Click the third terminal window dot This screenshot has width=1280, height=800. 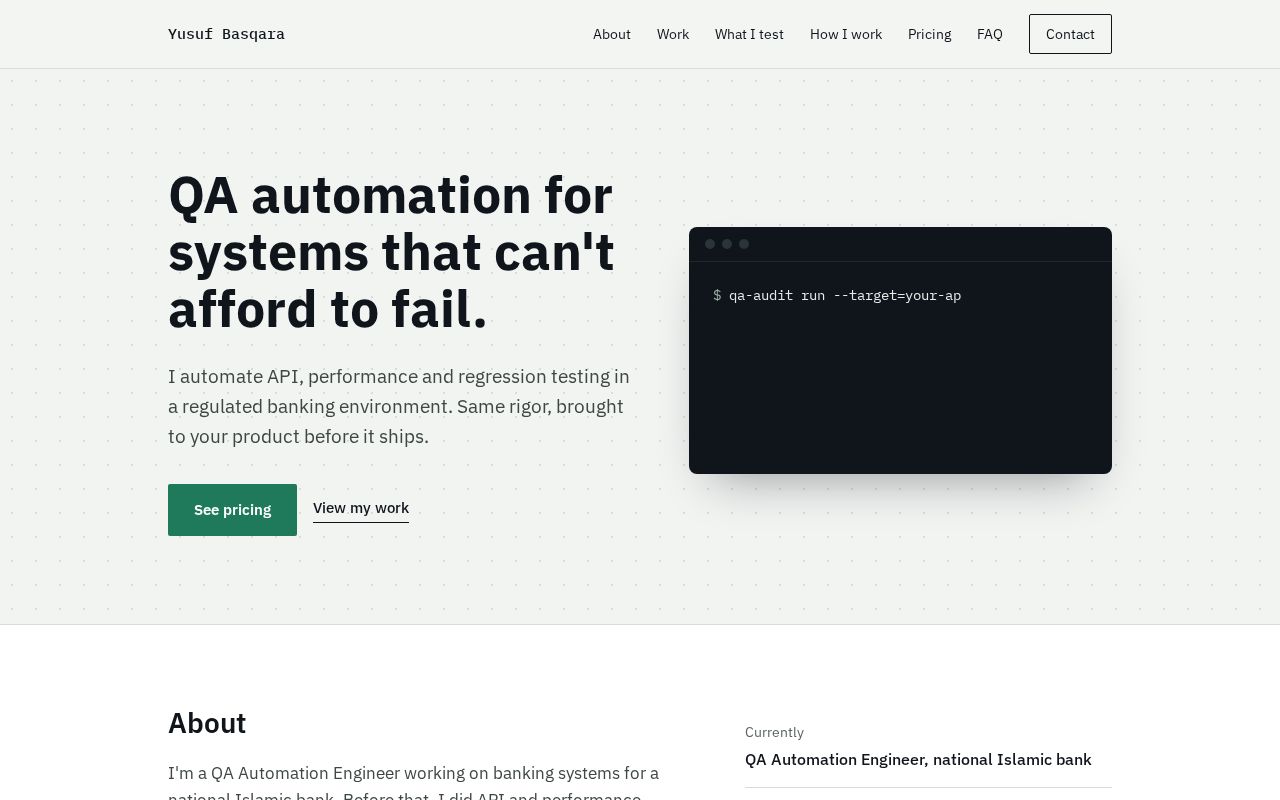744,244
